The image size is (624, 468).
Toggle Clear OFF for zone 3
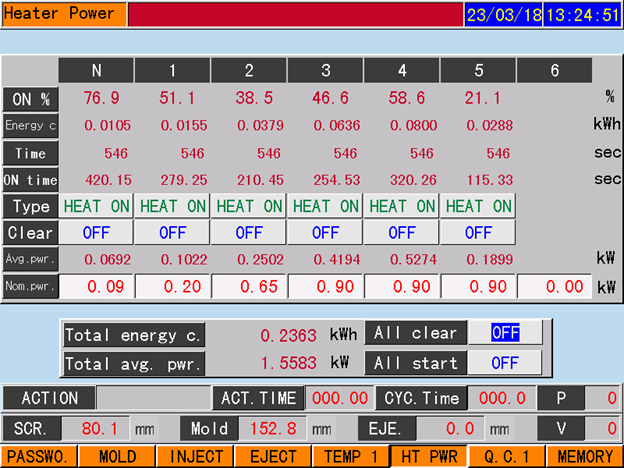(325, 233)
